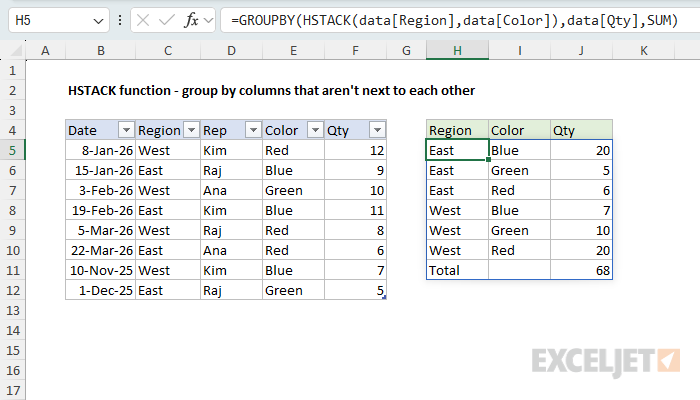The image size is (700, 400).
Task: Click the '5-Mar-26' date cell
Action: tap(100, 230)
